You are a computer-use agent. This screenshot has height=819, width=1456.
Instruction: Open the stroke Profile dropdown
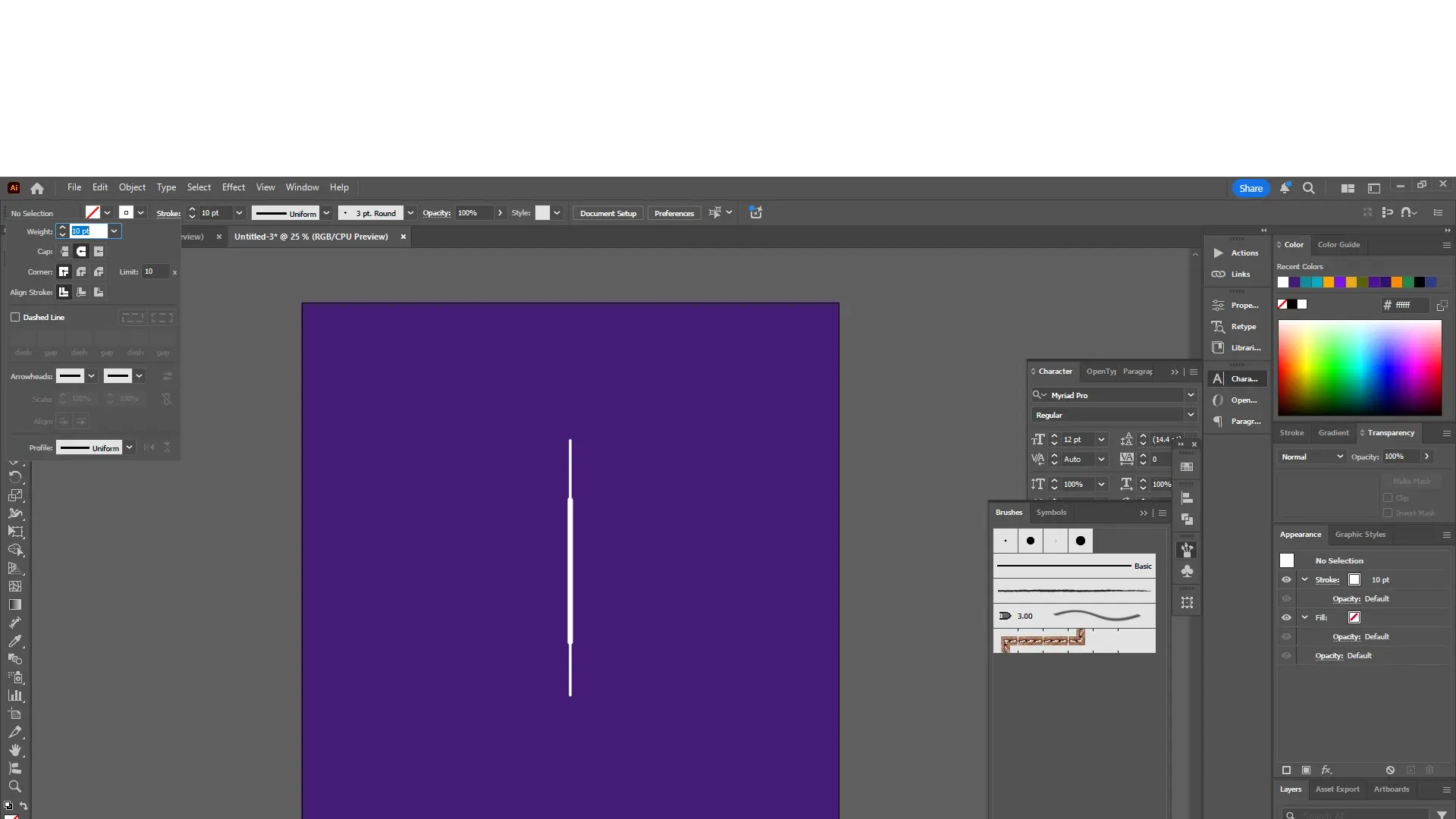click(129, 447)
